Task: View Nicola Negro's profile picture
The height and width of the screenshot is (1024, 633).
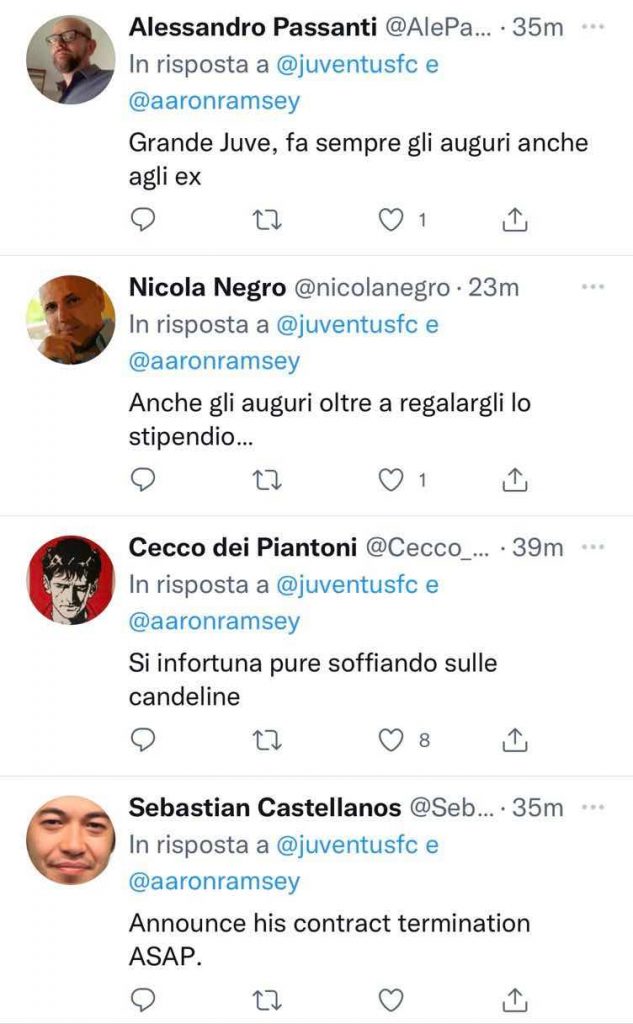Action: pyautogui.click(x=70, y=318)
